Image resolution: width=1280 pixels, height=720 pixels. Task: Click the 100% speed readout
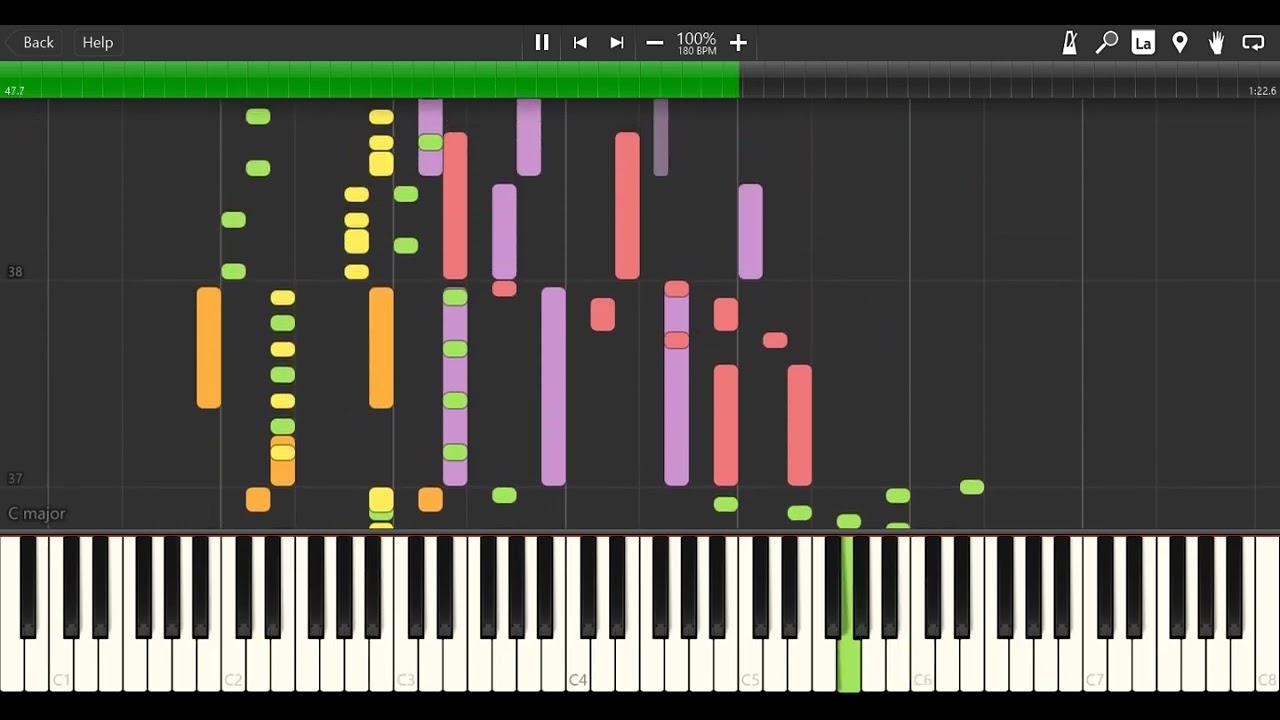click(x=697, y=39)
